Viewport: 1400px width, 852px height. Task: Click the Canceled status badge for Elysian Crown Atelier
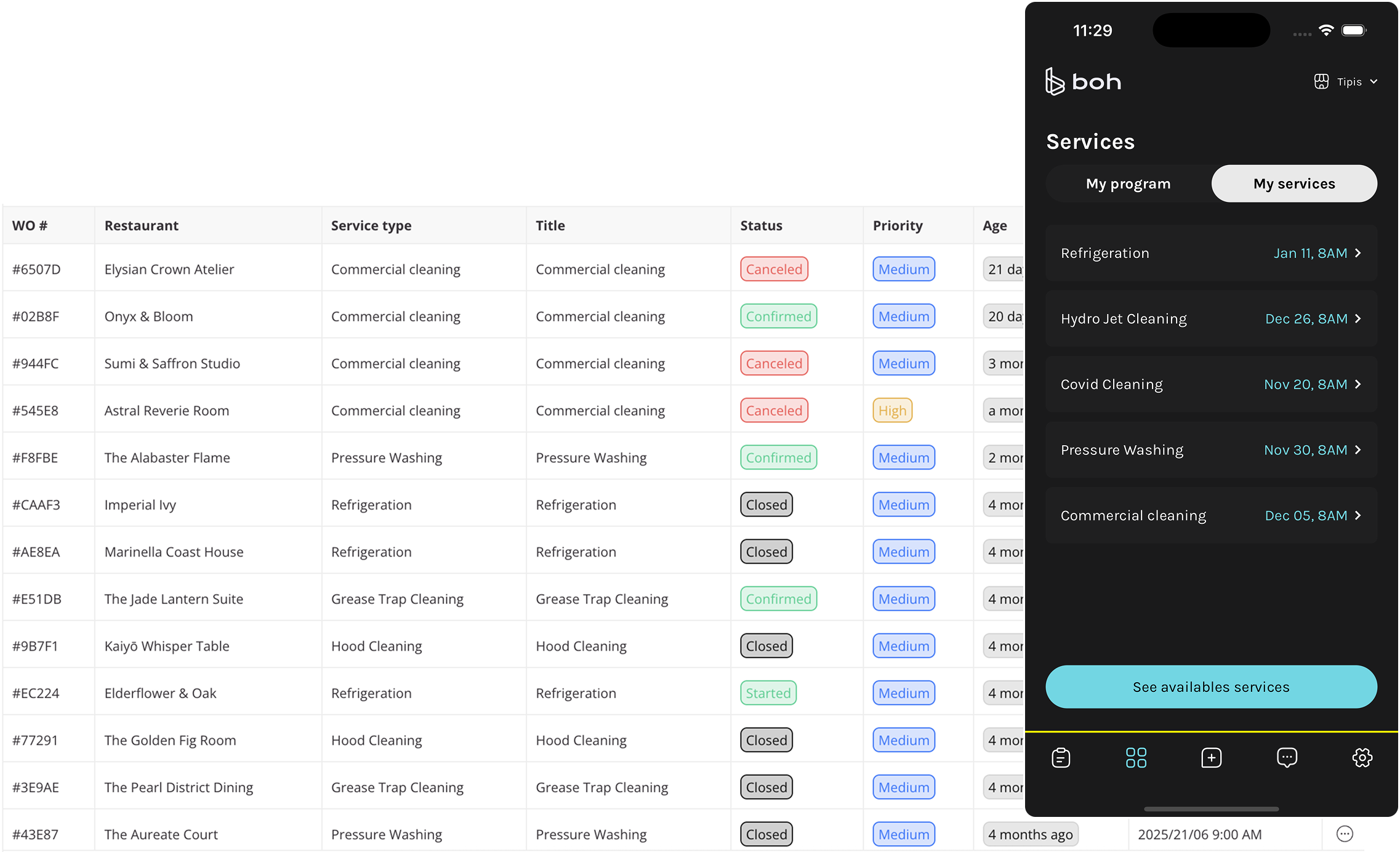pyautogui.click(x=774, y=269)
